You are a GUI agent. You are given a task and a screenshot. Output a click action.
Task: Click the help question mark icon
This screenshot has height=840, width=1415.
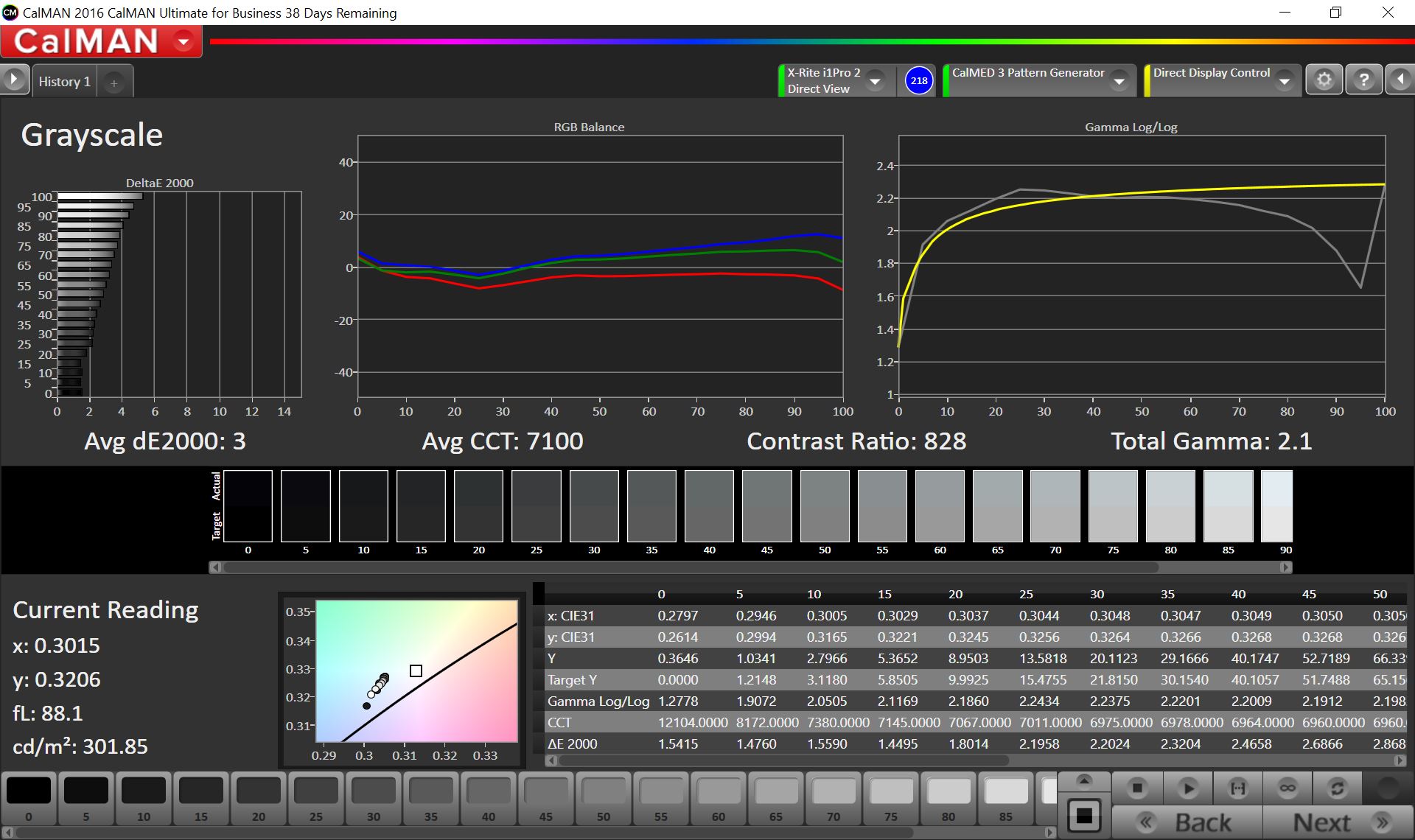coord(1363,80)
